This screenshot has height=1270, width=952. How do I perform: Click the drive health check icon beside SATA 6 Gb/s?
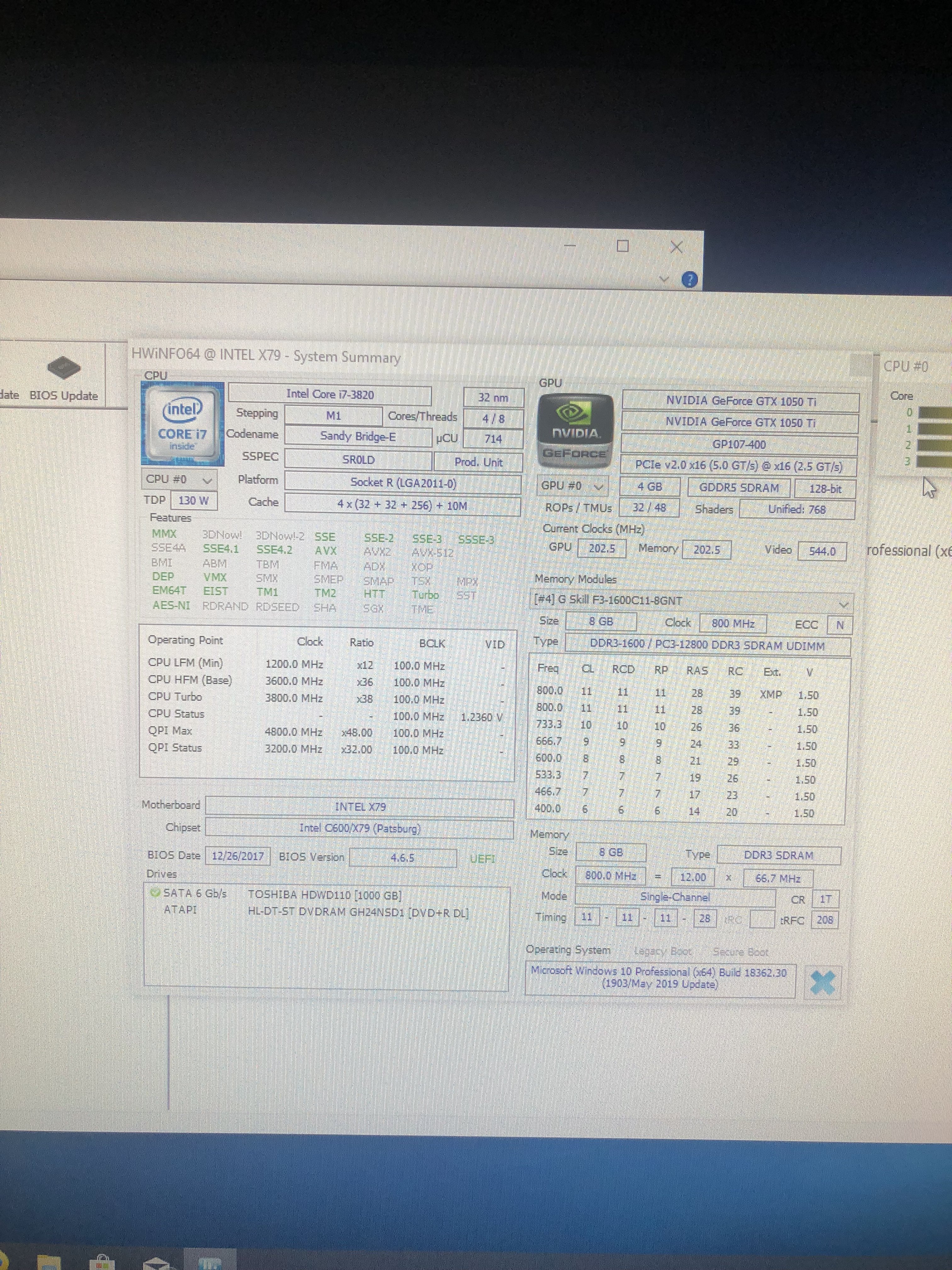pyautogui.click(x=154, y=893)
